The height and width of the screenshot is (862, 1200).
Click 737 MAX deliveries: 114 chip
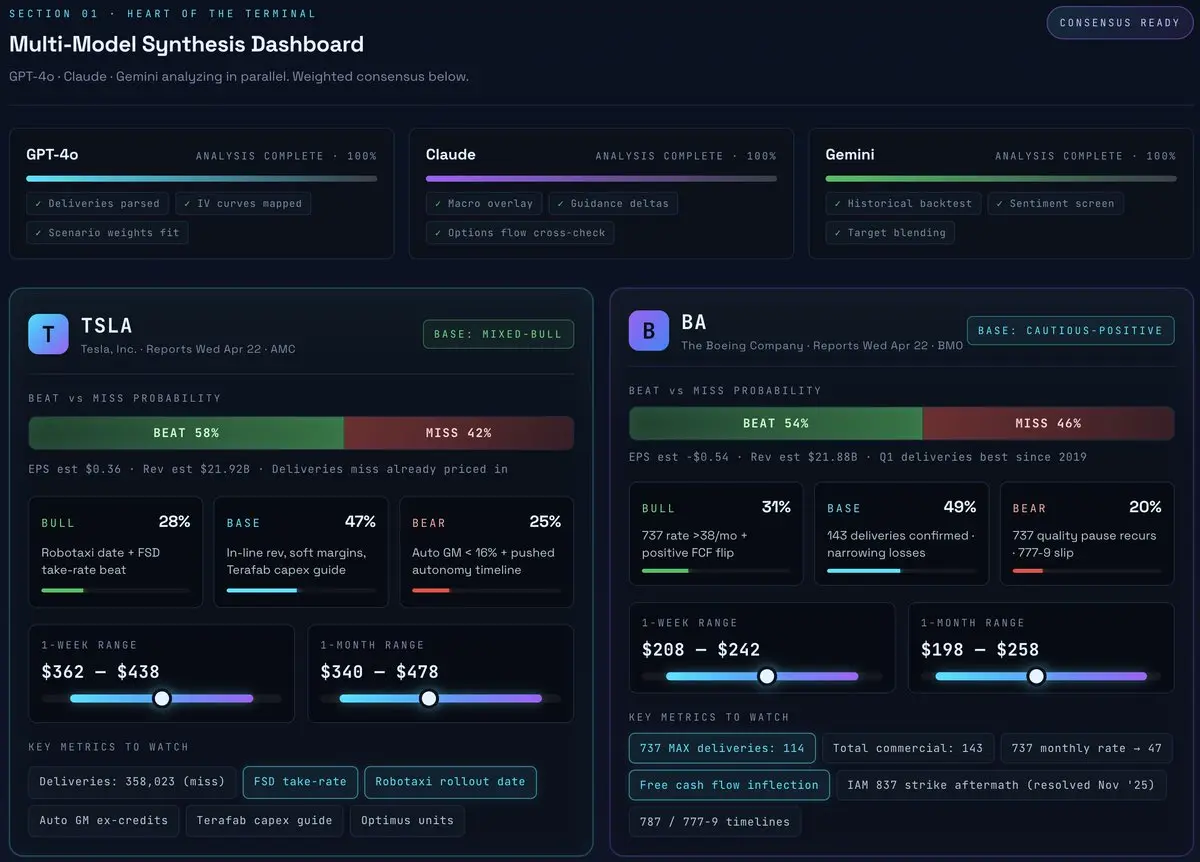click(722, 748)
